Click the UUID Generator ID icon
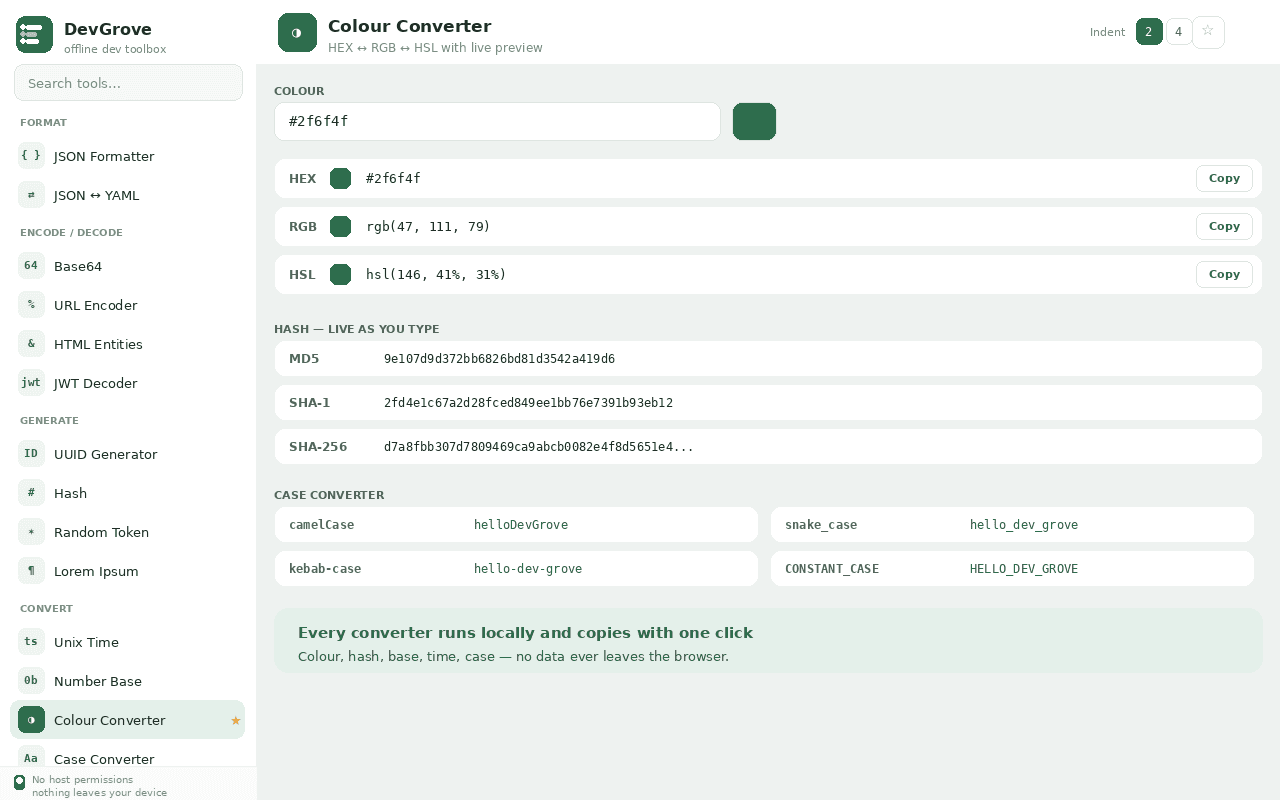The height and width of the screenshot is (800, 1280). (31, 454)
